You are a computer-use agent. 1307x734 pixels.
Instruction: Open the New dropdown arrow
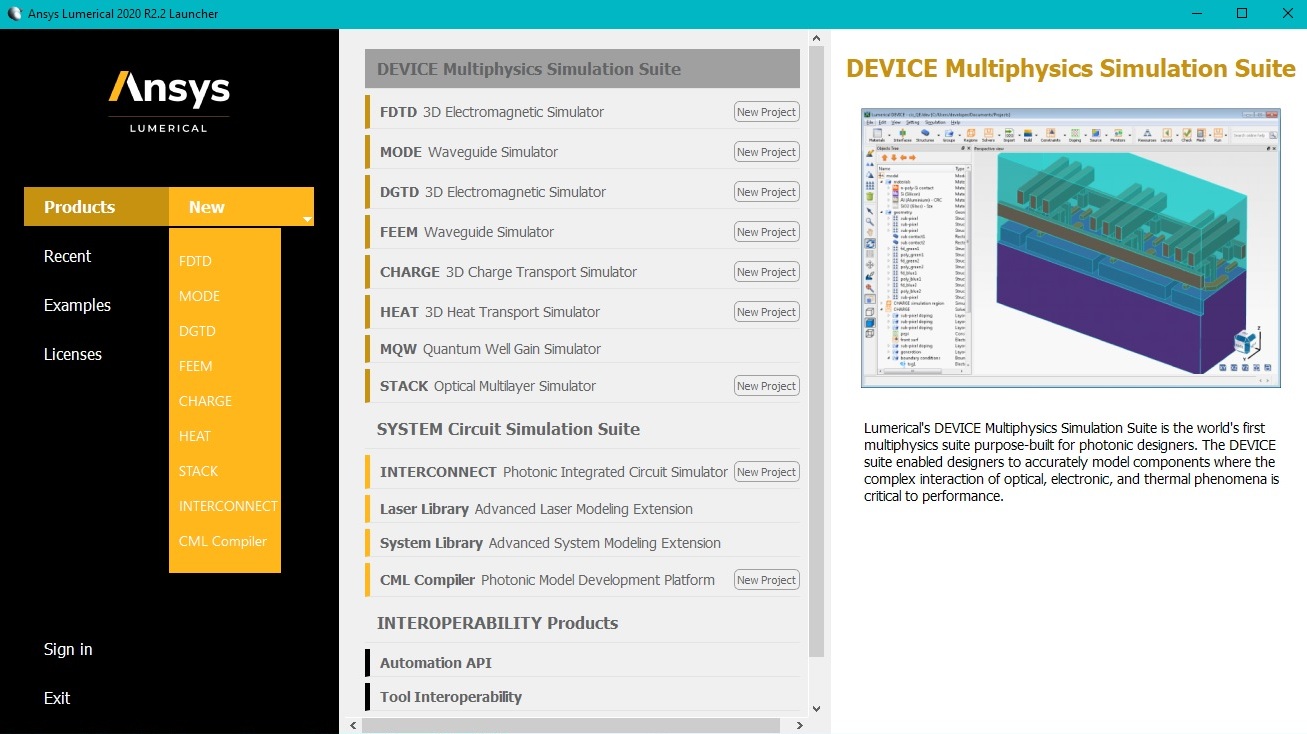[307, 218]
